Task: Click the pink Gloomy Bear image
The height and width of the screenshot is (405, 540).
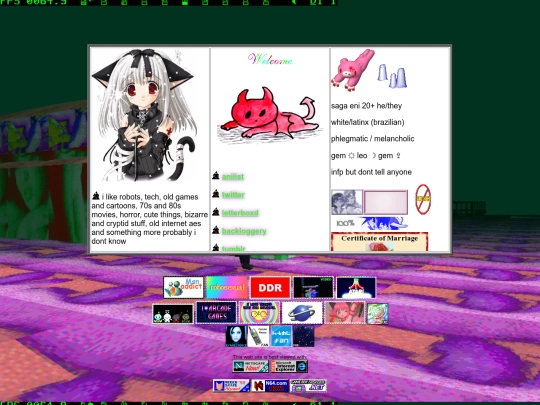Action: (353, 70)
